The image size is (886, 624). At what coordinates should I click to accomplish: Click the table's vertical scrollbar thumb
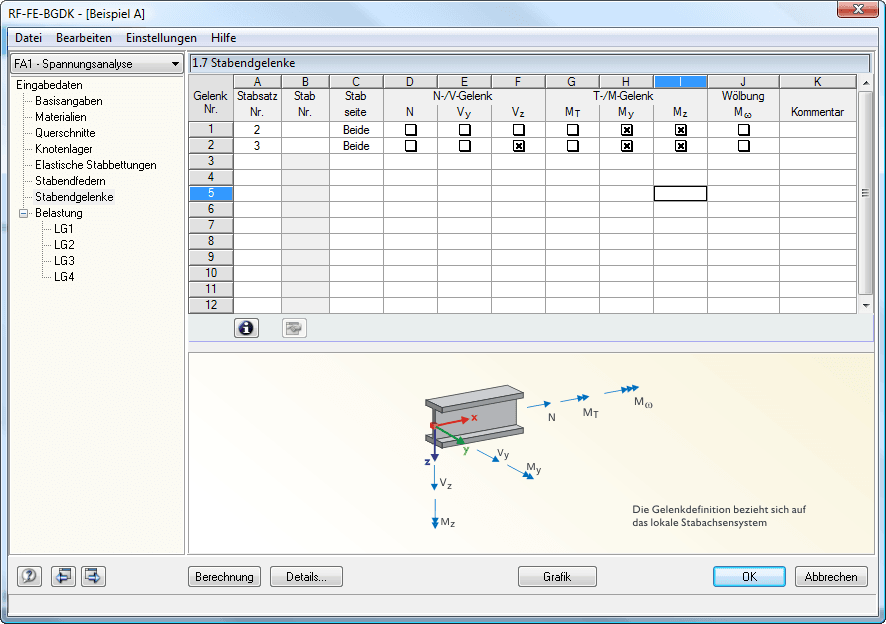[x=865, y=193]
